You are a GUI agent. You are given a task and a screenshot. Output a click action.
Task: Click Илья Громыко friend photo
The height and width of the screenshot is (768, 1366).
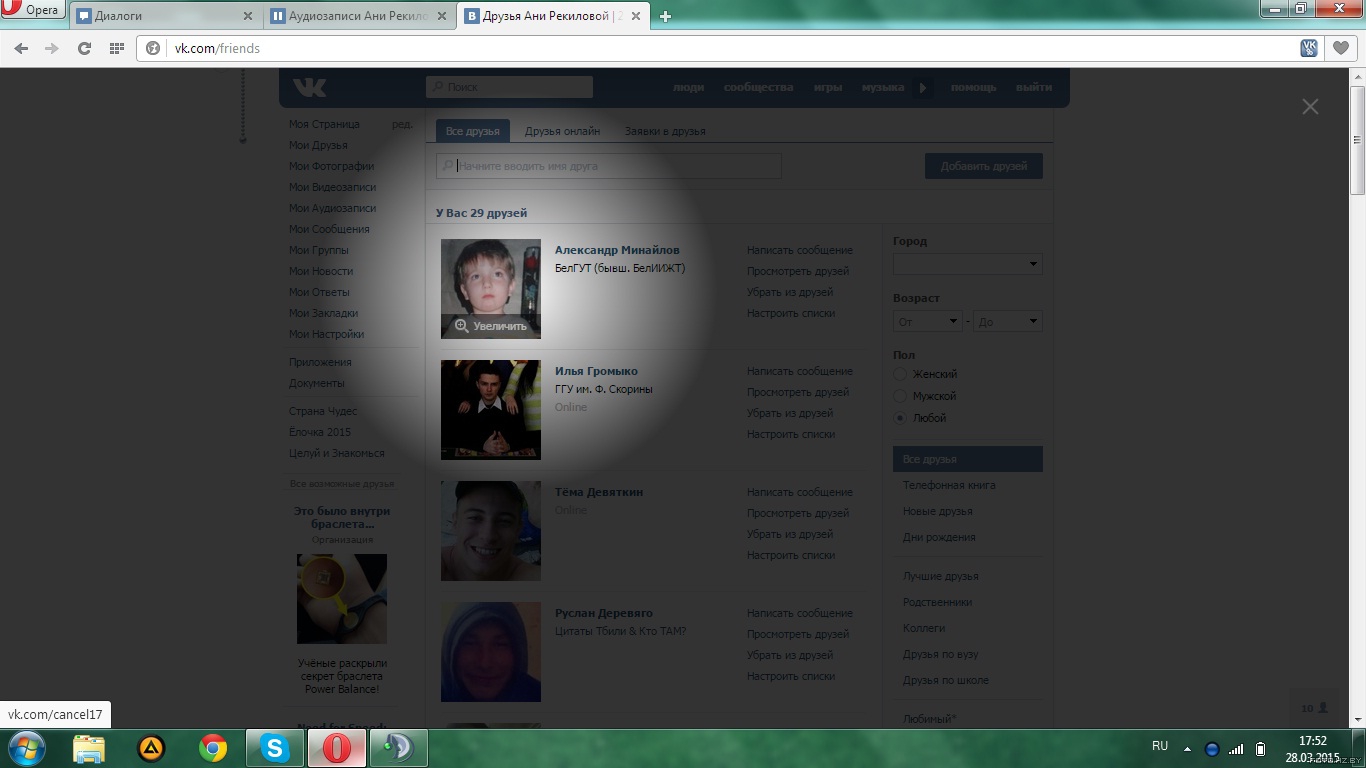[491, 410]
